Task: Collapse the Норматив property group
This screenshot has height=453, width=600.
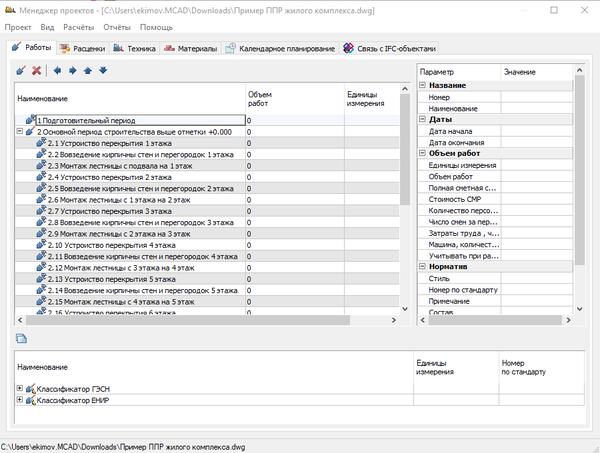Action: pos(422,266)
